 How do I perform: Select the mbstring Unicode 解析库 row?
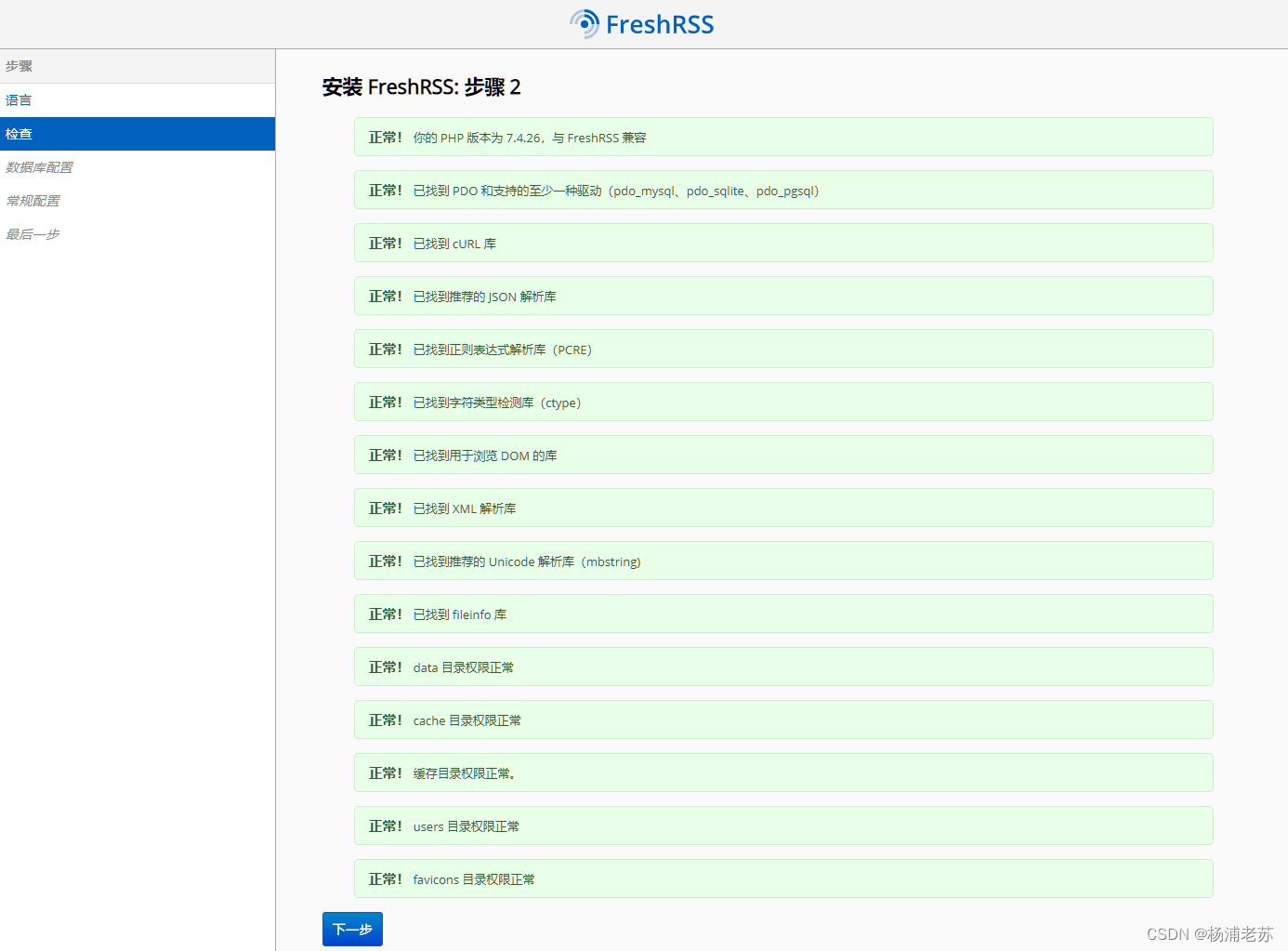pyautogui.click(x=783, y=561)
